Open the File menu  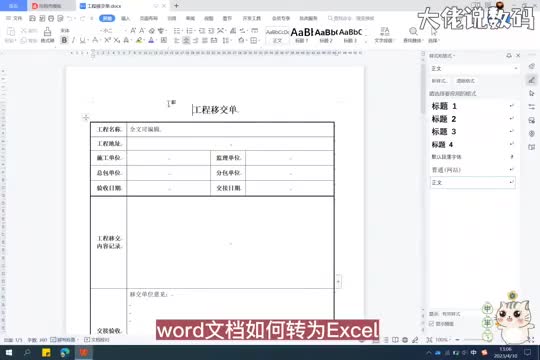tap(14, 18)
